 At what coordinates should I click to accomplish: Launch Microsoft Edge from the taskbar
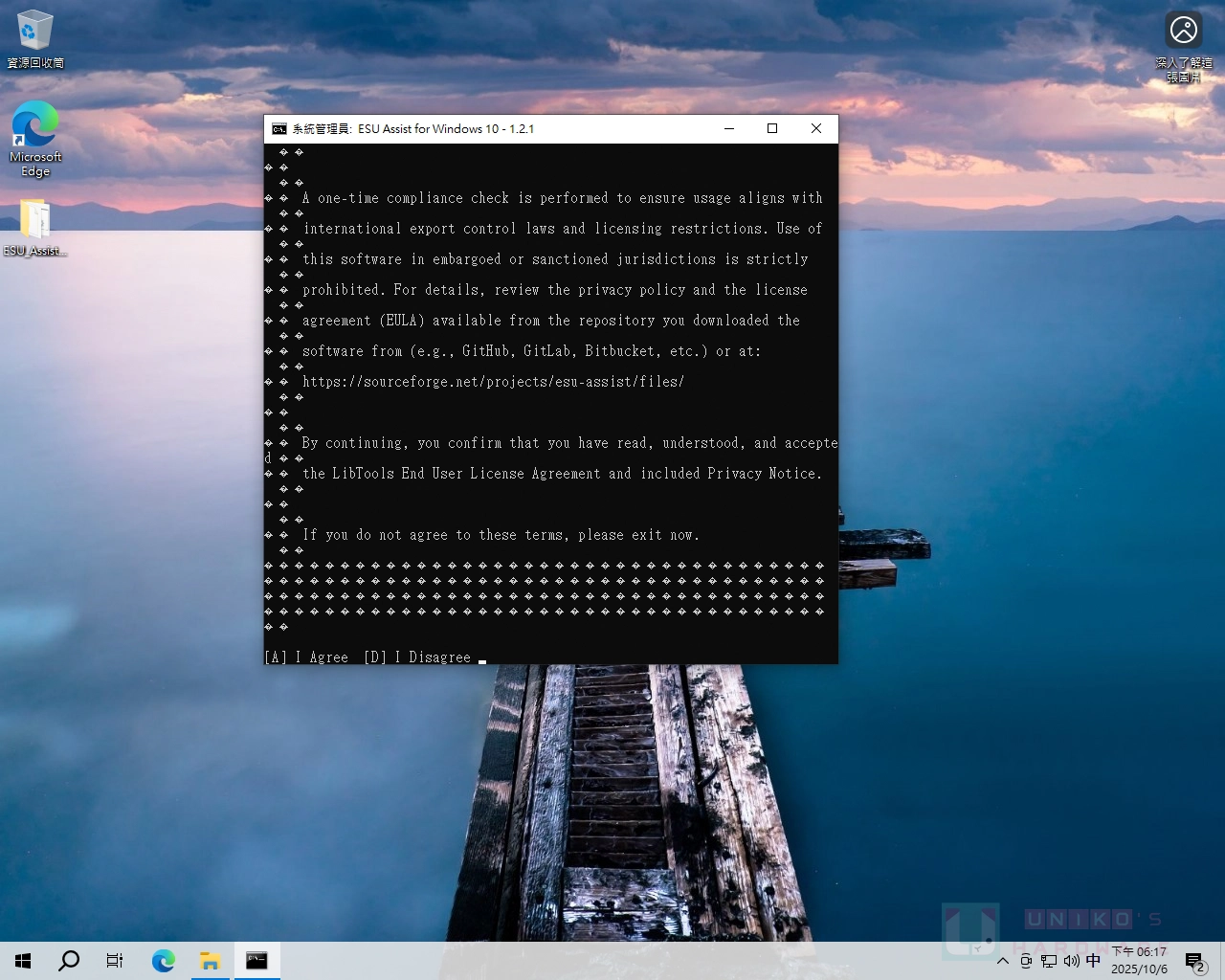[x=164, y=961]
